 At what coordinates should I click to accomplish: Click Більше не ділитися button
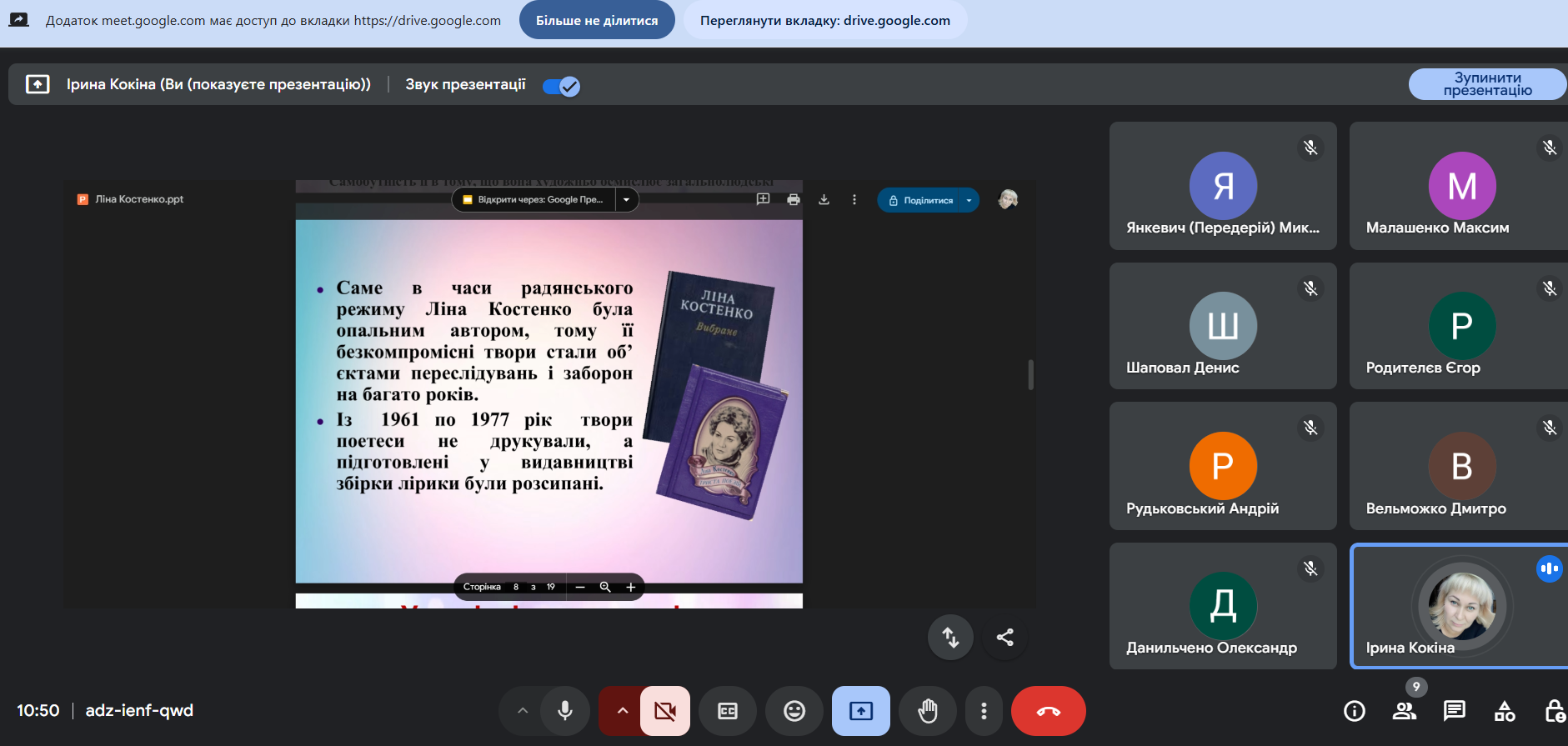(597, 21)
